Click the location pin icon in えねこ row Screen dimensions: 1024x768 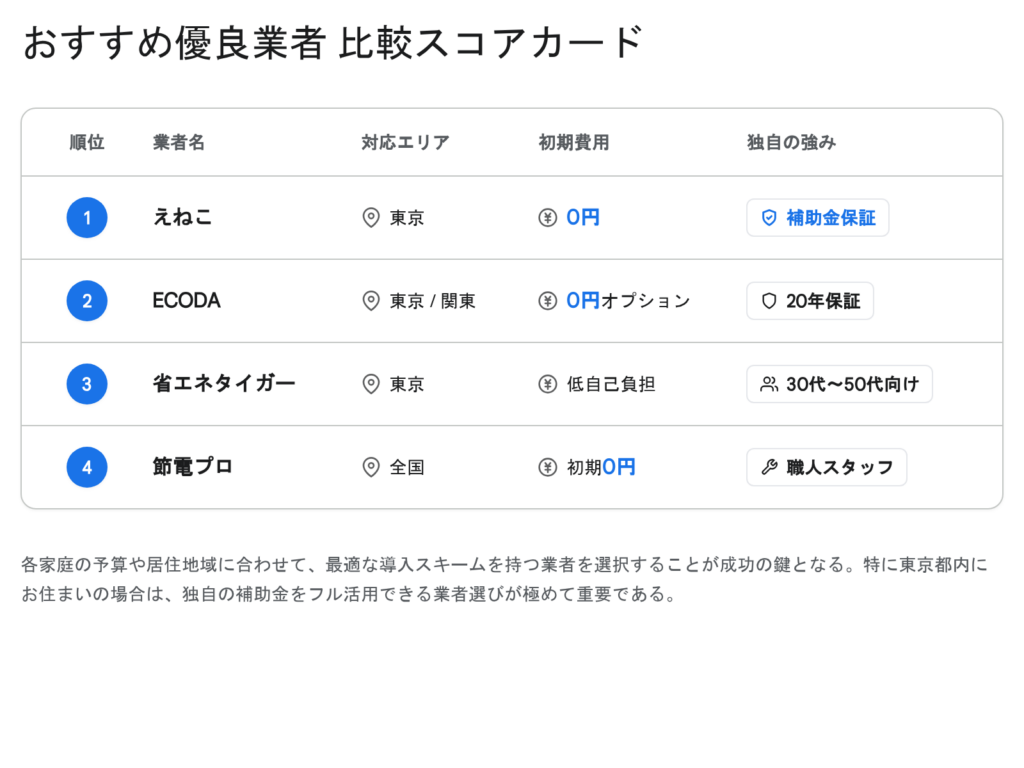pos(371,218)
